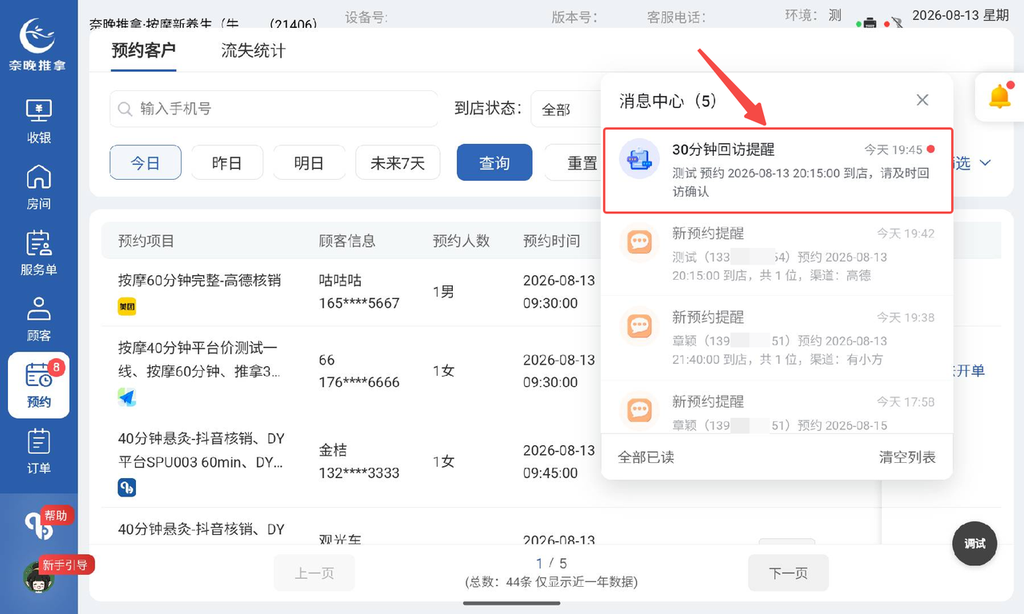
Task: Open the 19:38 新预约提醒 from 章颖
Action: [777, 338]
